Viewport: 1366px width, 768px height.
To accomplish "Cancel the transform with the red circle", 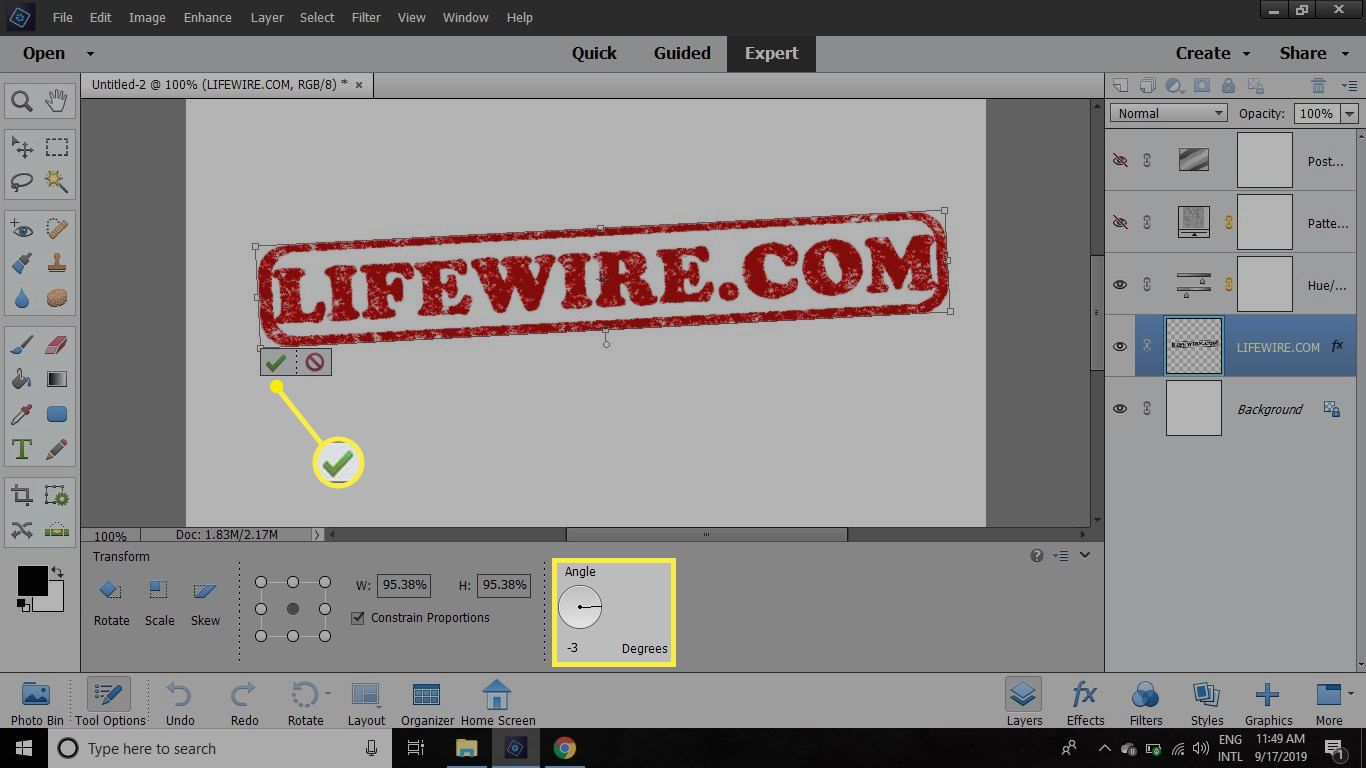I will click(x=315, y=362).
